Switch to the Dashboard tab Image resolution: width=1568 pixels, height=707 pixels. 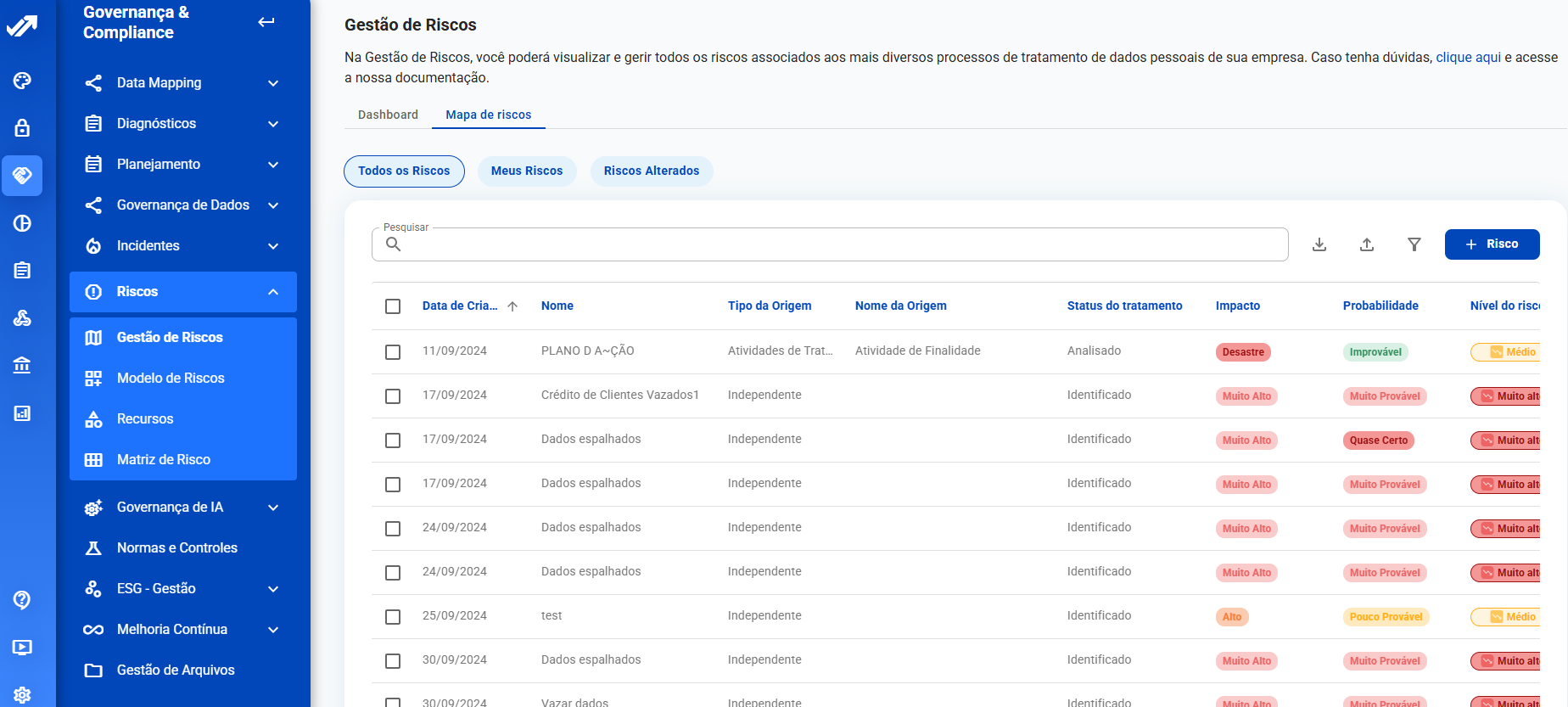388,115
